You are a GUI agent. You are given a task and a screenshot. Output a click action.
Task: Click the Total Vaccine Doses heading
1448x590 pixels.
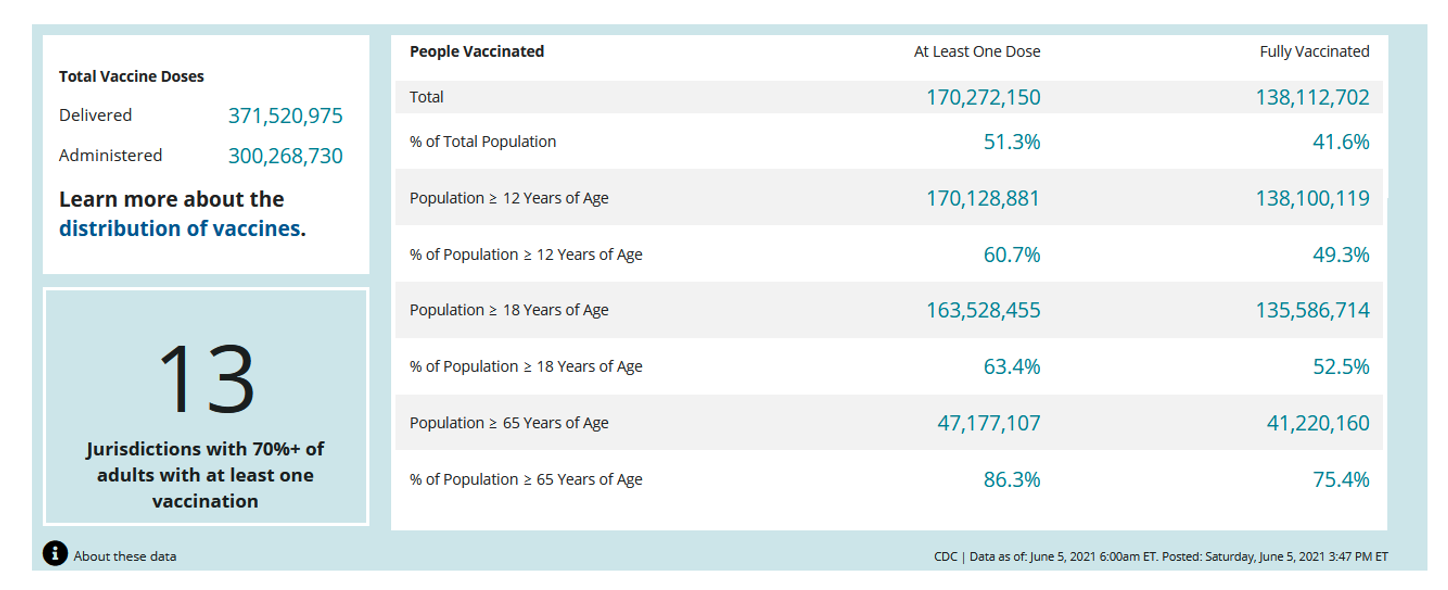pos(132,76)
